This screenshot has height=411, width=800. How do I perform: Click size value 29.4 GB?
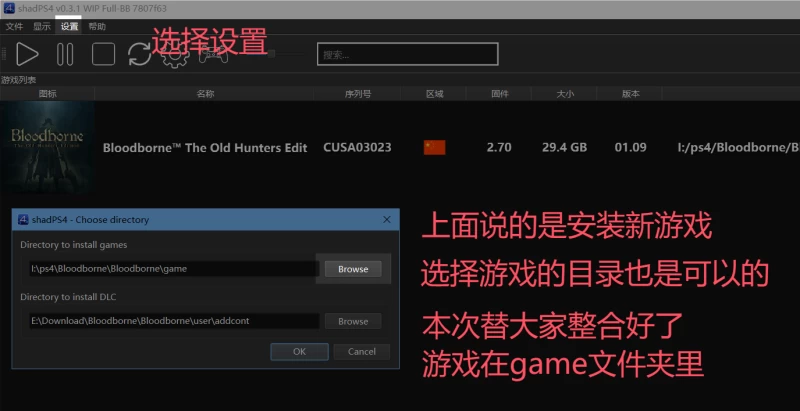pos(564,148)
